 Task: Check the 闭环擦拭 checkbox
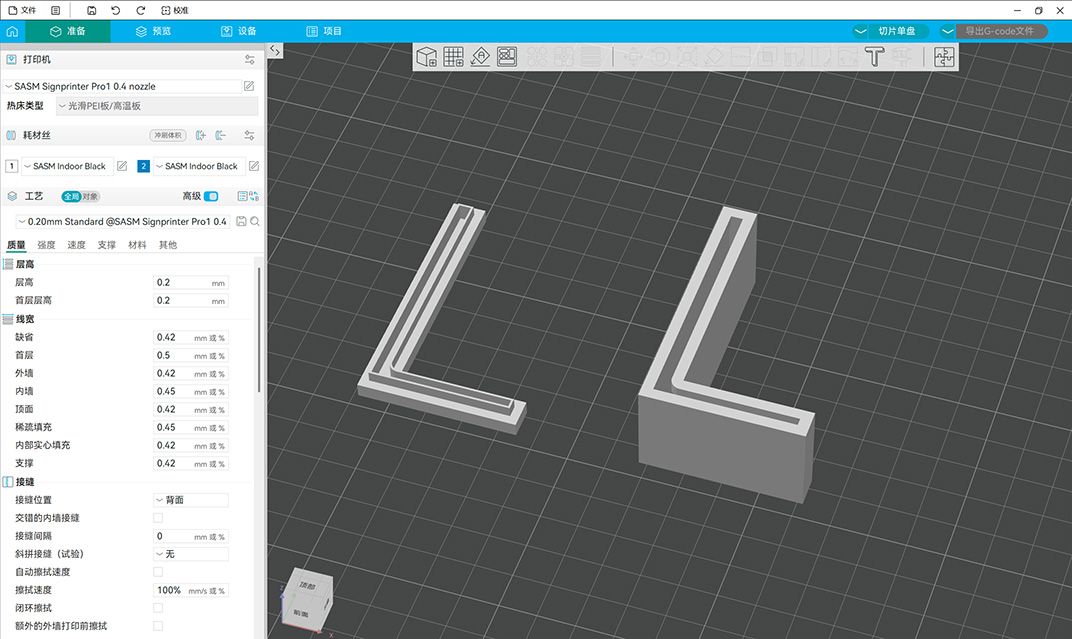point(158,608)
